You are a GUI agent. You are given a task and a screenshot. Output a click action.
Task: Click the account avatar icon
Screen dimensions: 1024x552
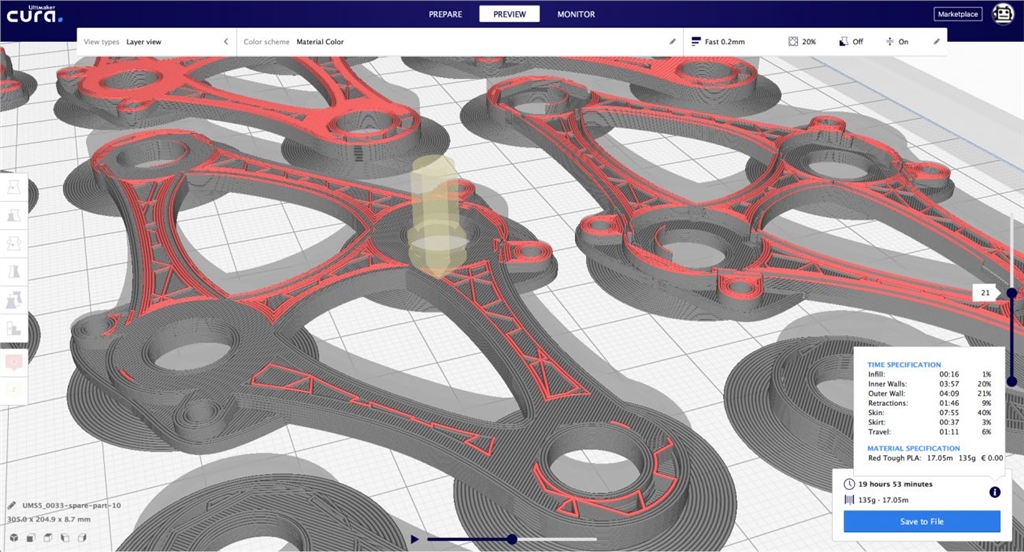pos(1001,14)
